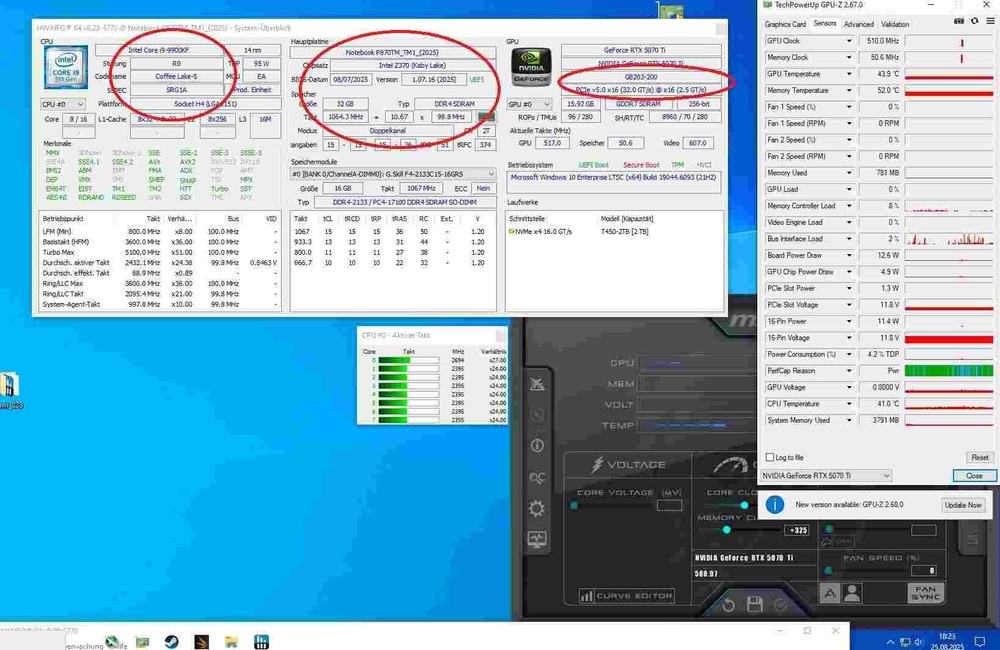Click the GPU-Z refresh icon
The width and height of the screenshot is (1000, 650).
(974, 22)
